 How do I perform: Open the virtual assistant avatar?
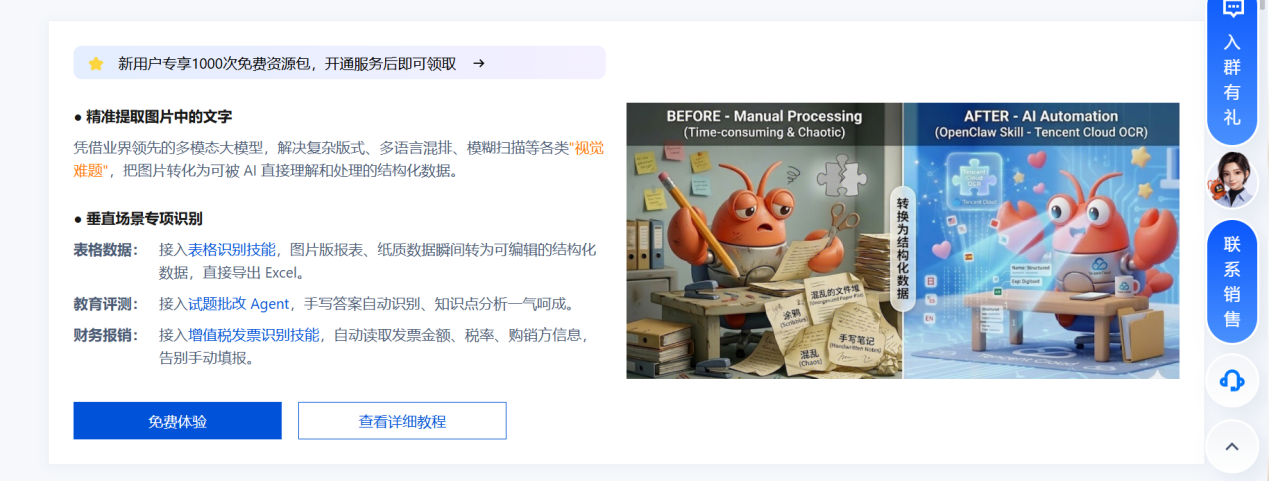[x=1232, y=180]
